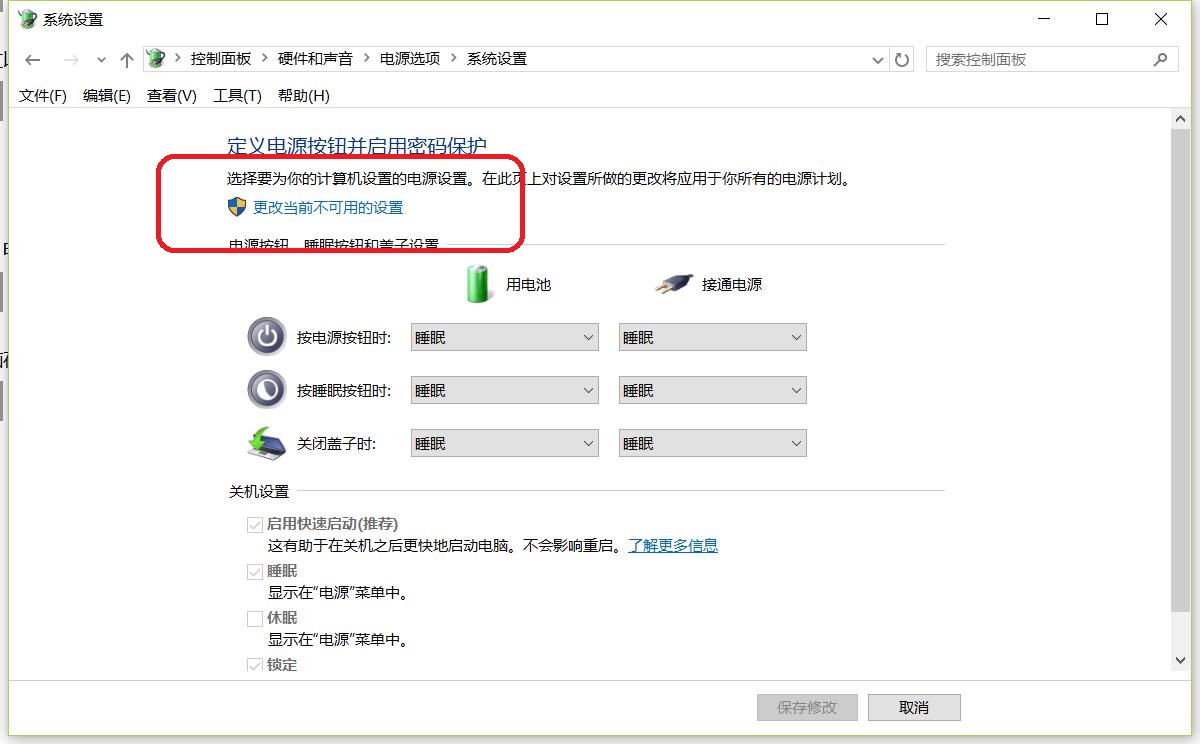Open power button dropdown under 用电池
This screenshot has width=1200, height=744.
pos(505,338)
